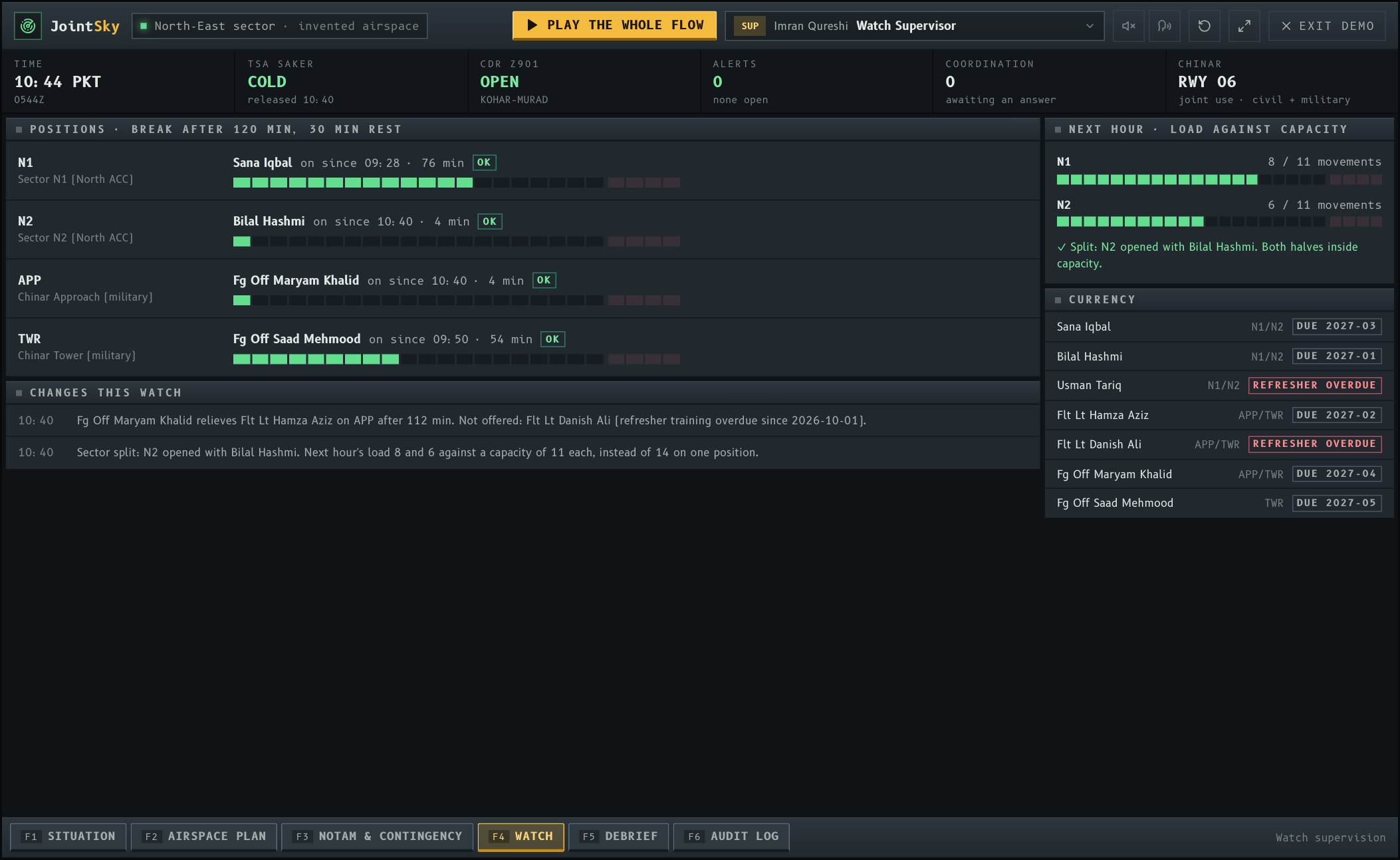
Task: Click the N1 load capacity bar
Action: pos(1219,180)
